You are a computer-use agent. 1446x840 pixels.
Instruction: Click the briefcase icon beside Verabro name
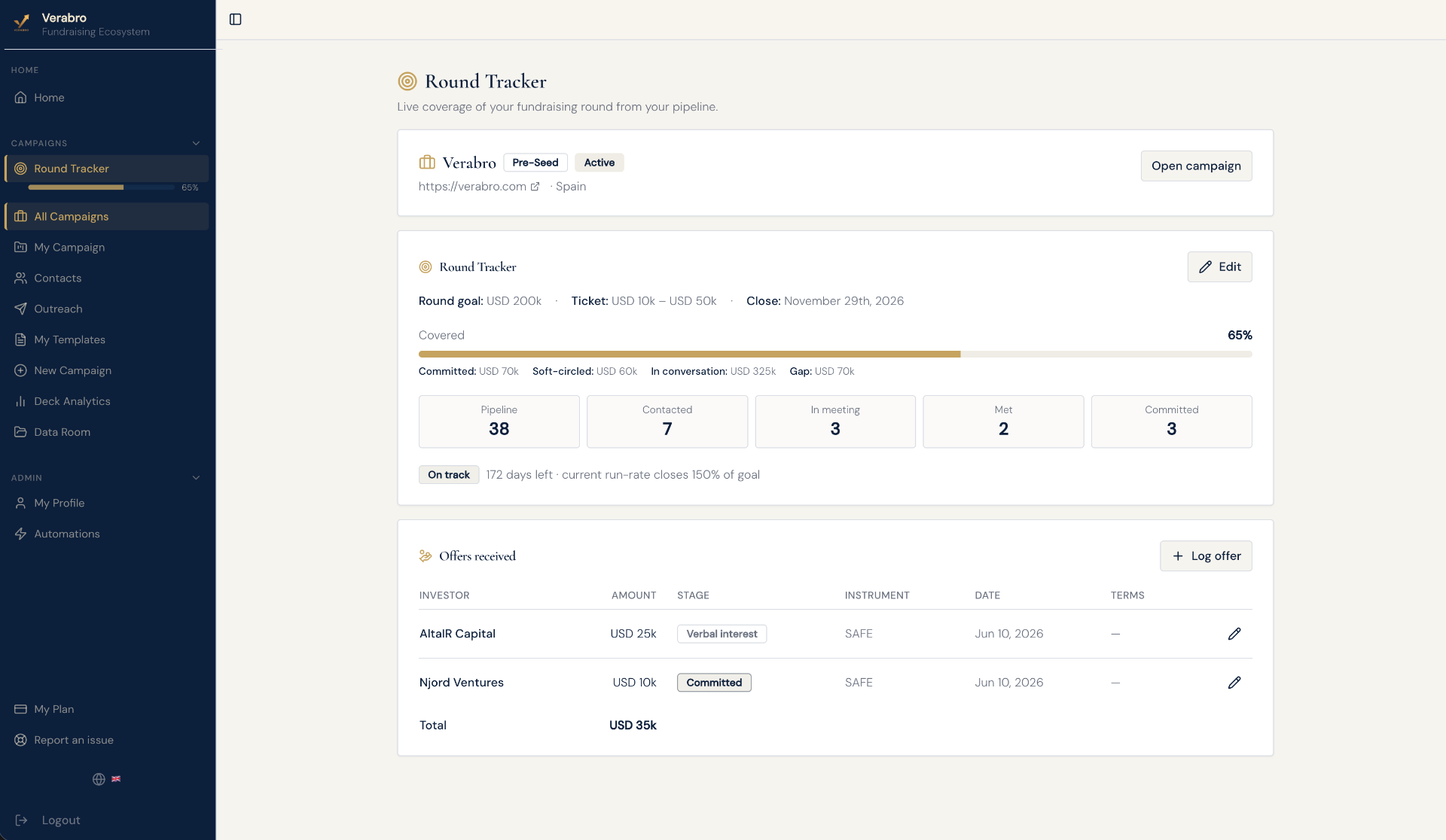click(427, 163)
